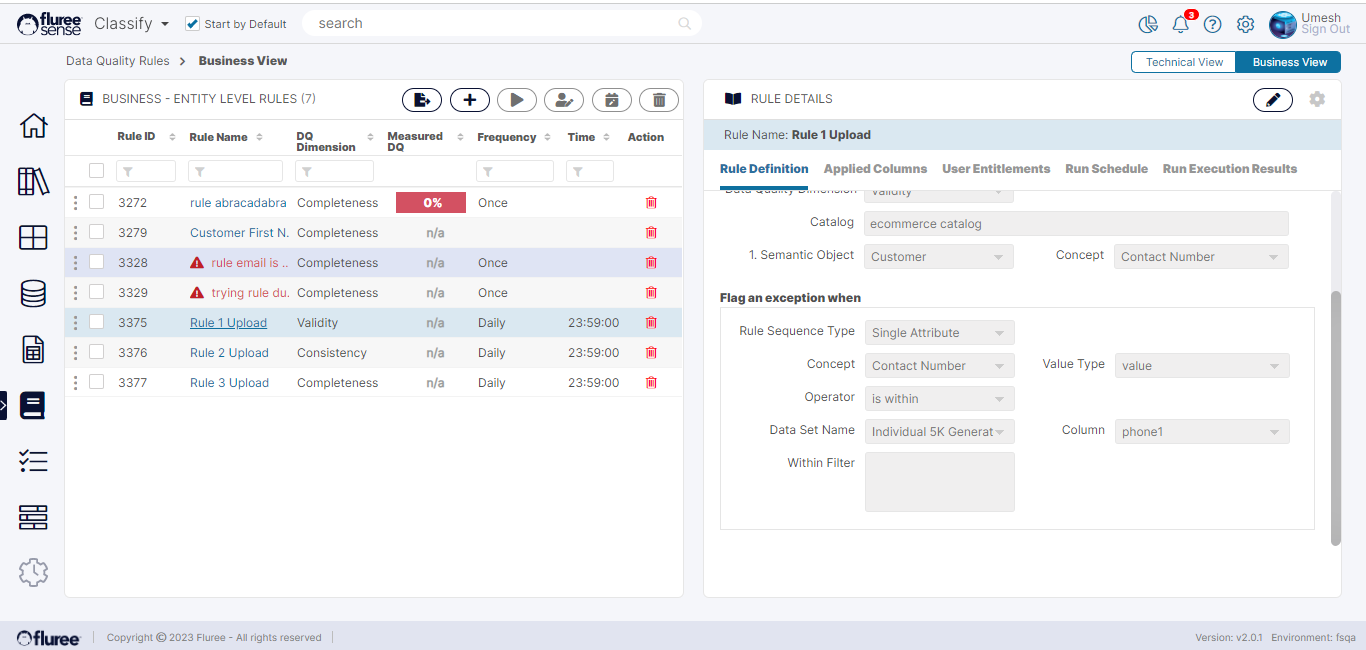
Task: Click the export rules icon
Action: pyautogui.click(x=422, y=100)
